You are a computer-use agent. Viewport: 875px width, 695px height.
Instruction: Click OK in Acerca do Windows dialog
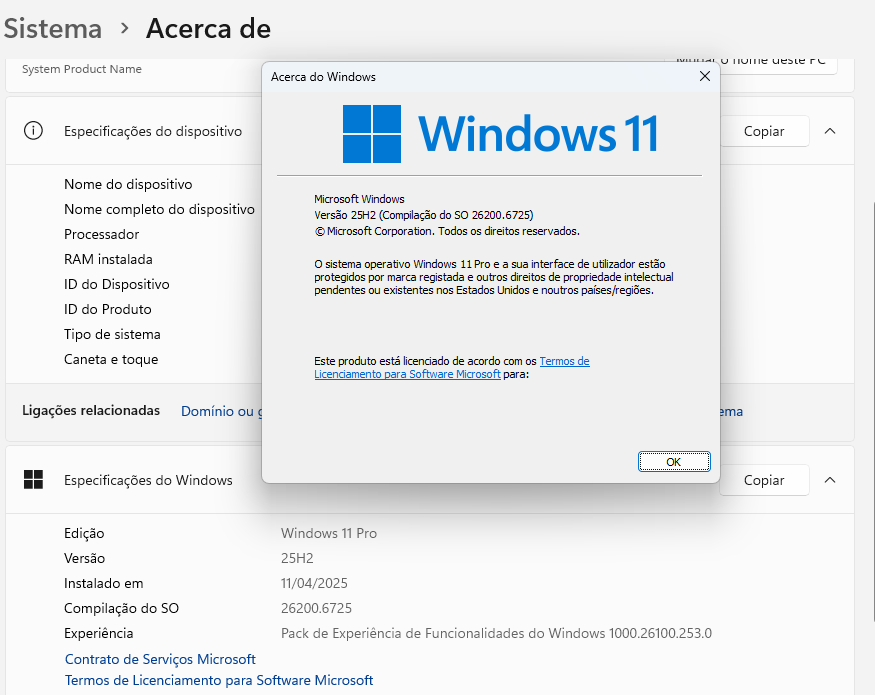pyautogui.click(x=674, y=462)
